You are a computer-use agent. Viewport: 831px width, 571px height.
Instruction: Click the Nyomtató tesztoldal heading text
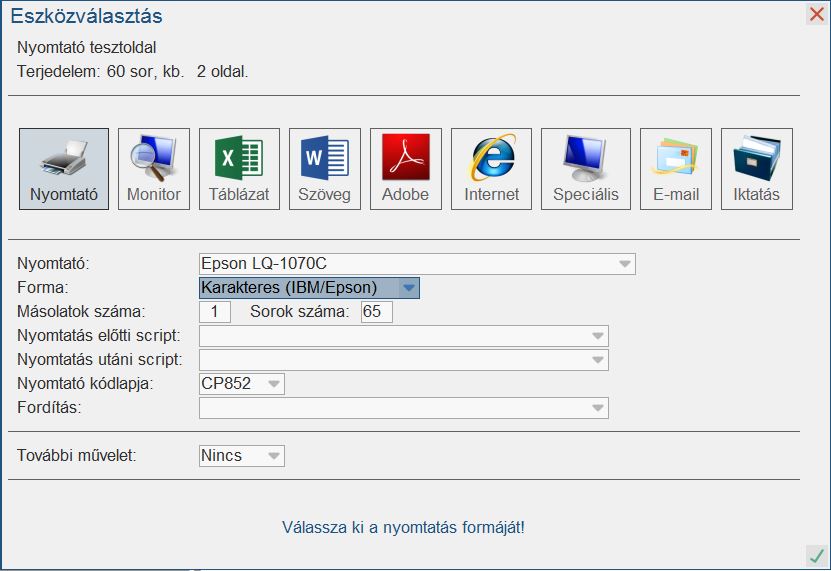point(86,48)
